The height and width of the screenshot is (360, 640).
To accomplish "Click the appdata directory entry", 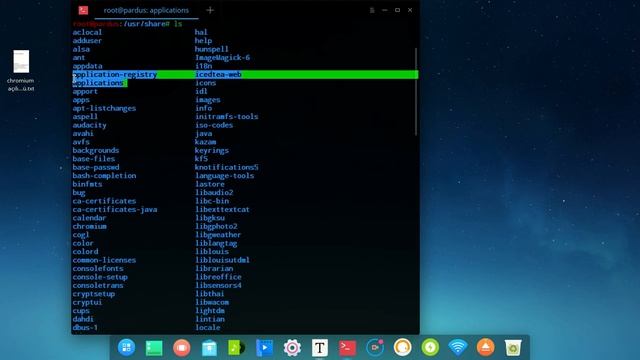I will [x=87, y=66].
